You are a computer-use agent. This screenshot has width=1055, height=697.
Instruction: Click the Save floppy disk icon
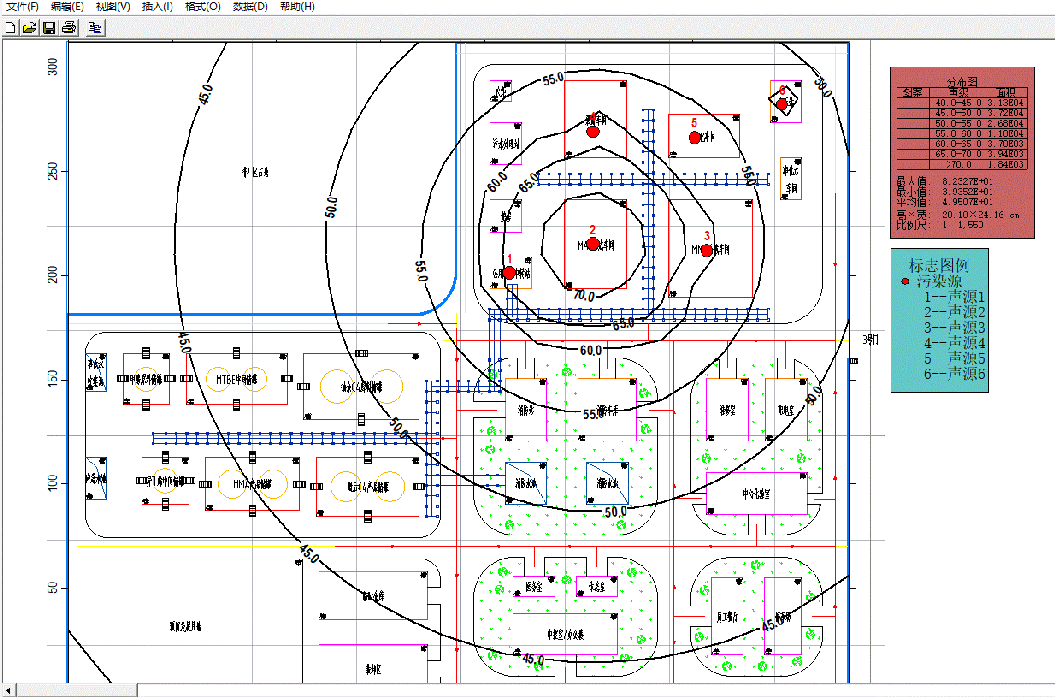(x=48, y=28)
